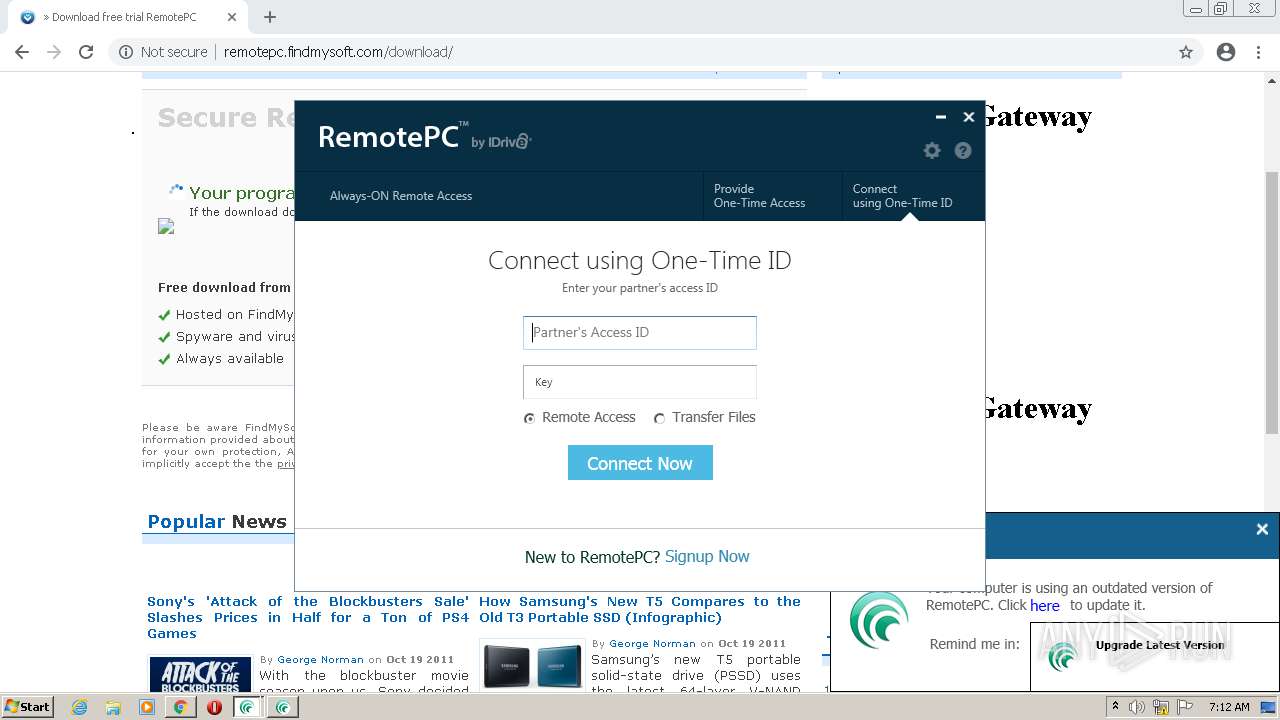Switch to second RemotePC taskbar item
This screenshot has width=1280, height=720.
tap(282, 707)
